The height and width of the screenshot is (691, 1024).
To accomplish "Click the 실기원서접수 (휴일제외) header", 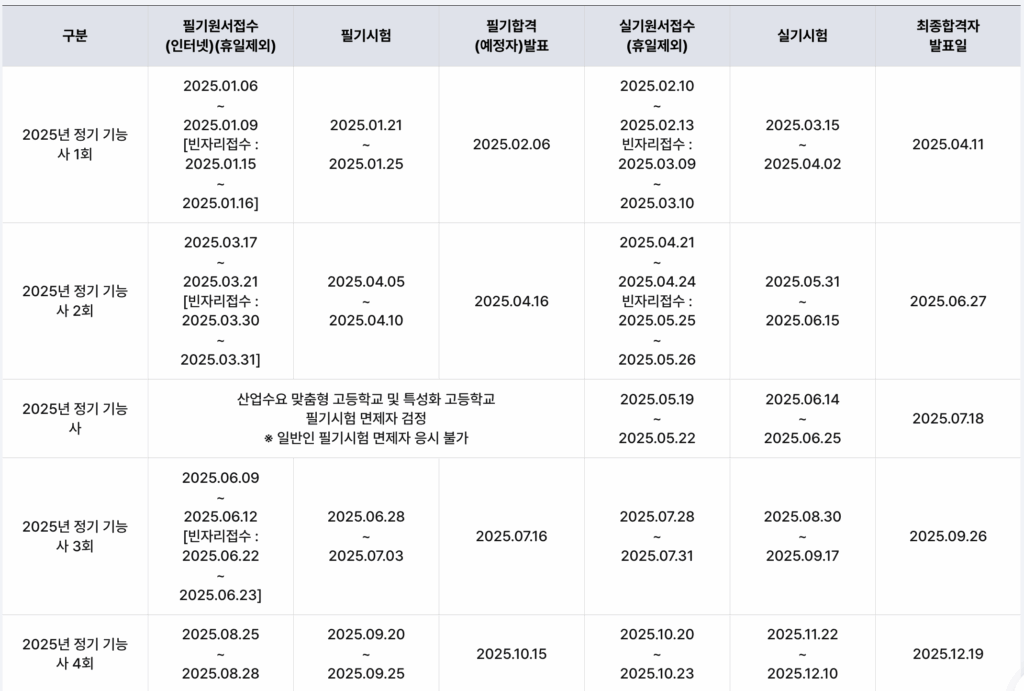I will (657, 36).
